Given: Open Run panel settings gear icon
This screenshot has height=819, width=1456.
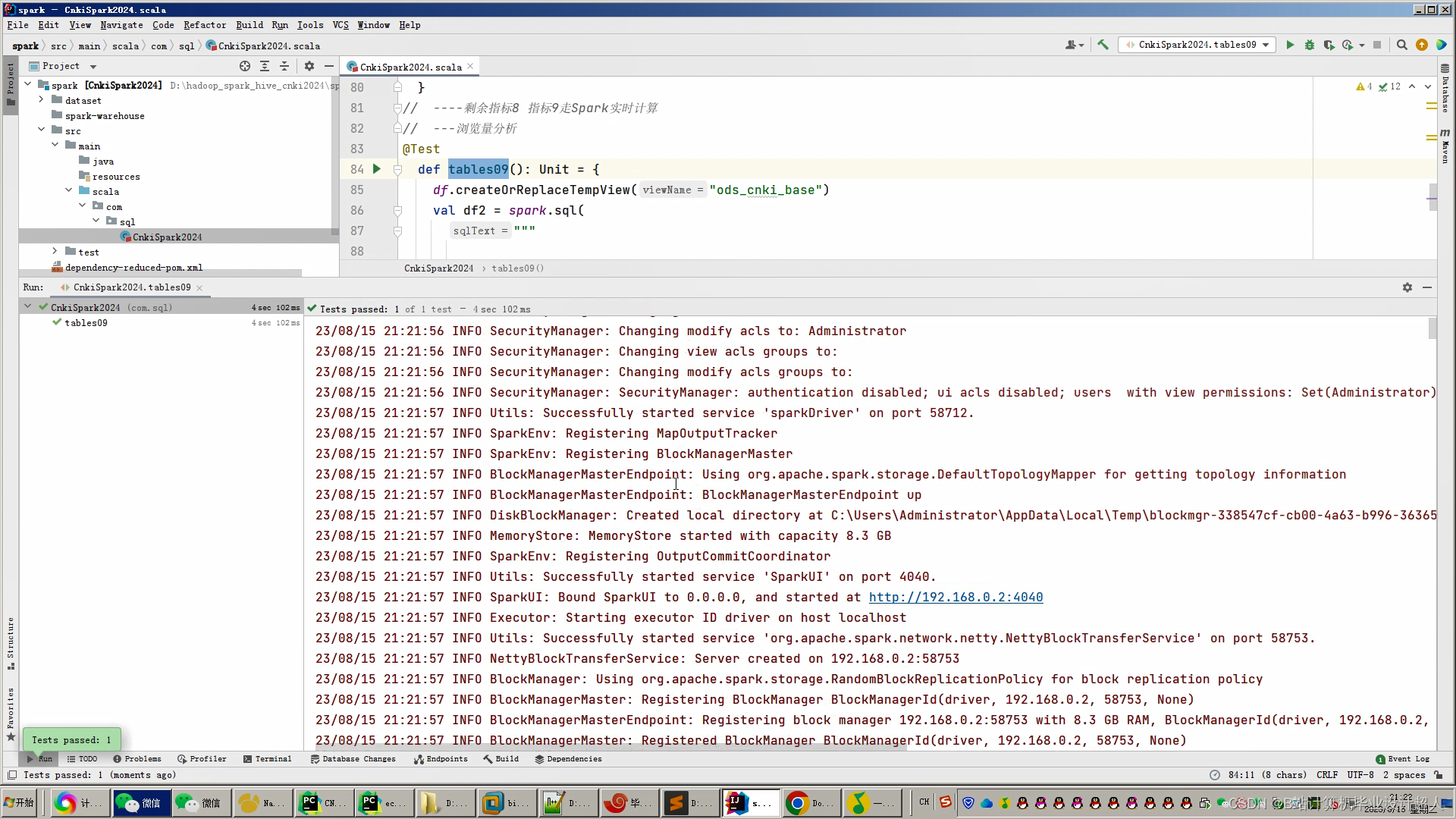Looking at the screenshot, I should [x=1407, y=287].
